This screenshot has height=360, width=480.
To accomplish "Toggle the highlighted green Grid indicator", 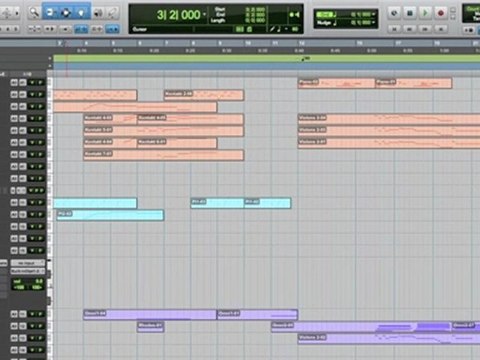I will click(x=325, y=14).
